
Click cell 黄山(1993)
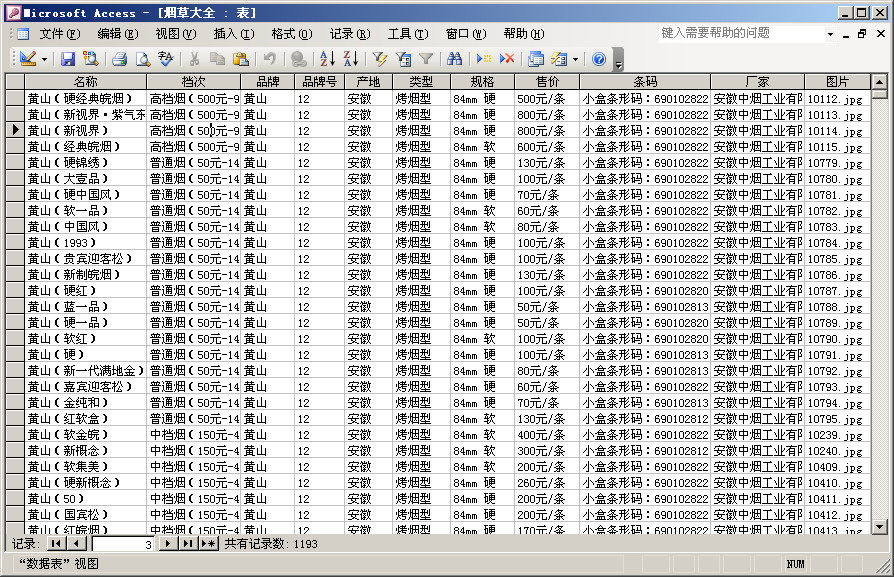(86, 242)
